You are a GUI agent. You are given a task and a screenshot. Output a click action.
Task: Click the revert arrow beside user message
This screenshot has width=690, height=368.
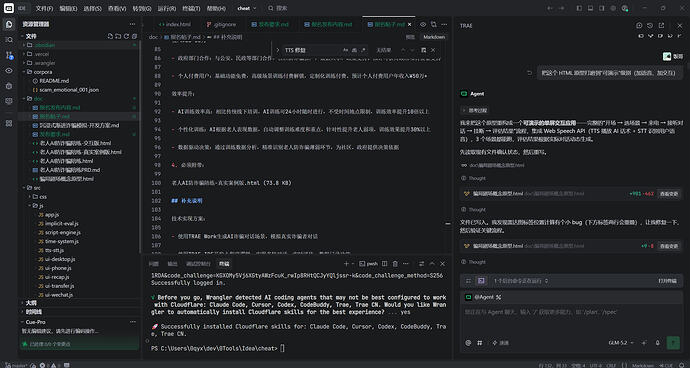coord(530,73)
